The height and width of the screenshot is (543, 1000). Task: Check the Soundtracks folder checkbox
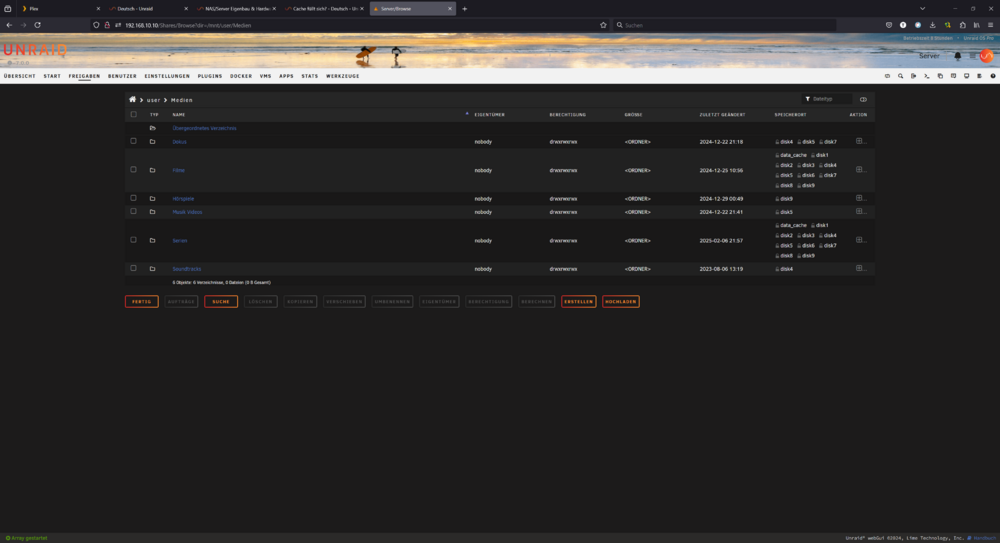click(x=133, y=268)
